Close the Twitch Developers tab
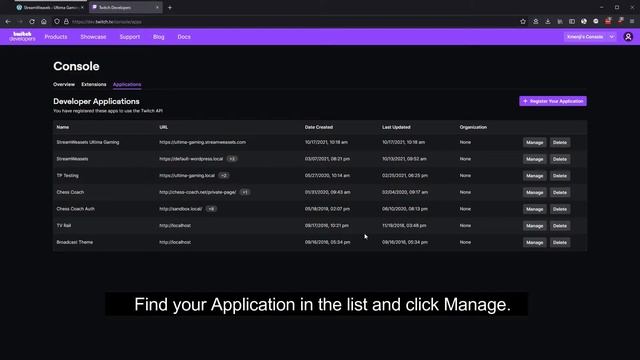The image size is (640, 360). point(157,7)
